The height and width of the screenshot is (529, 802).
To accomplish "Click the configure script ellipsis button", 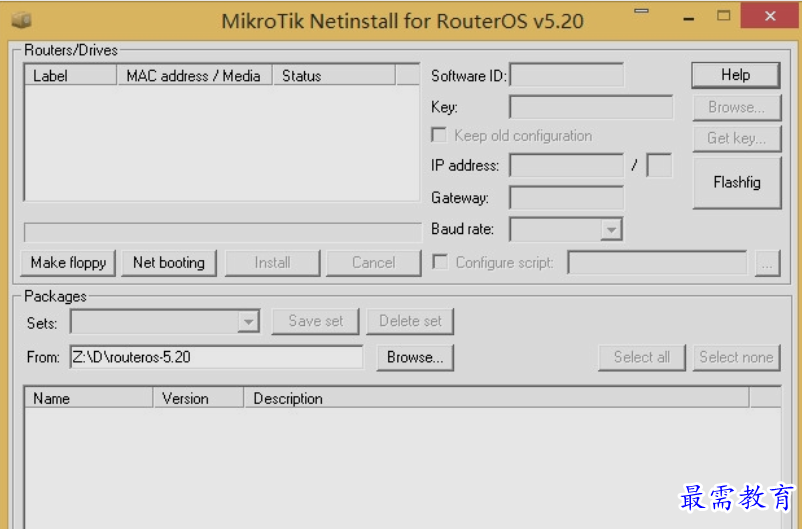I will tap(767, 263).
